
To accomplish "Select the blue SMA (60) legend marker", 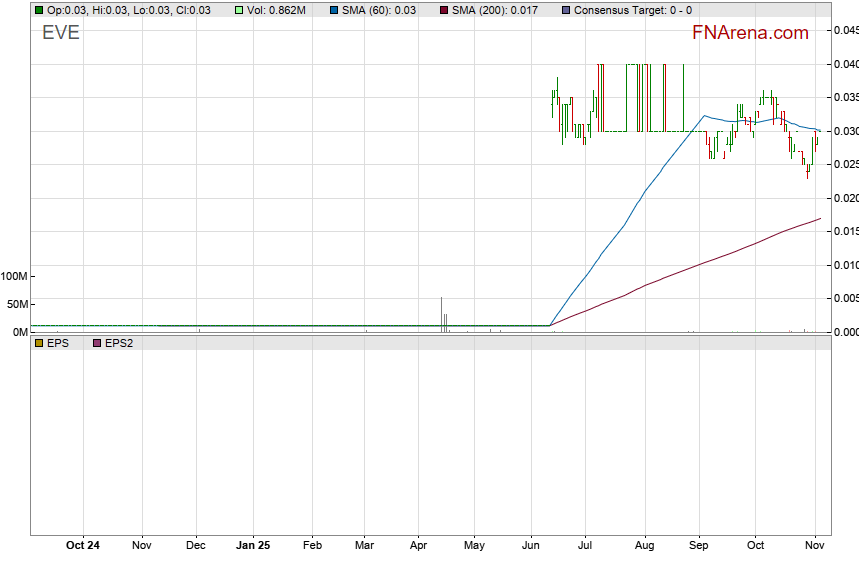I will click(x=333, y=10).
